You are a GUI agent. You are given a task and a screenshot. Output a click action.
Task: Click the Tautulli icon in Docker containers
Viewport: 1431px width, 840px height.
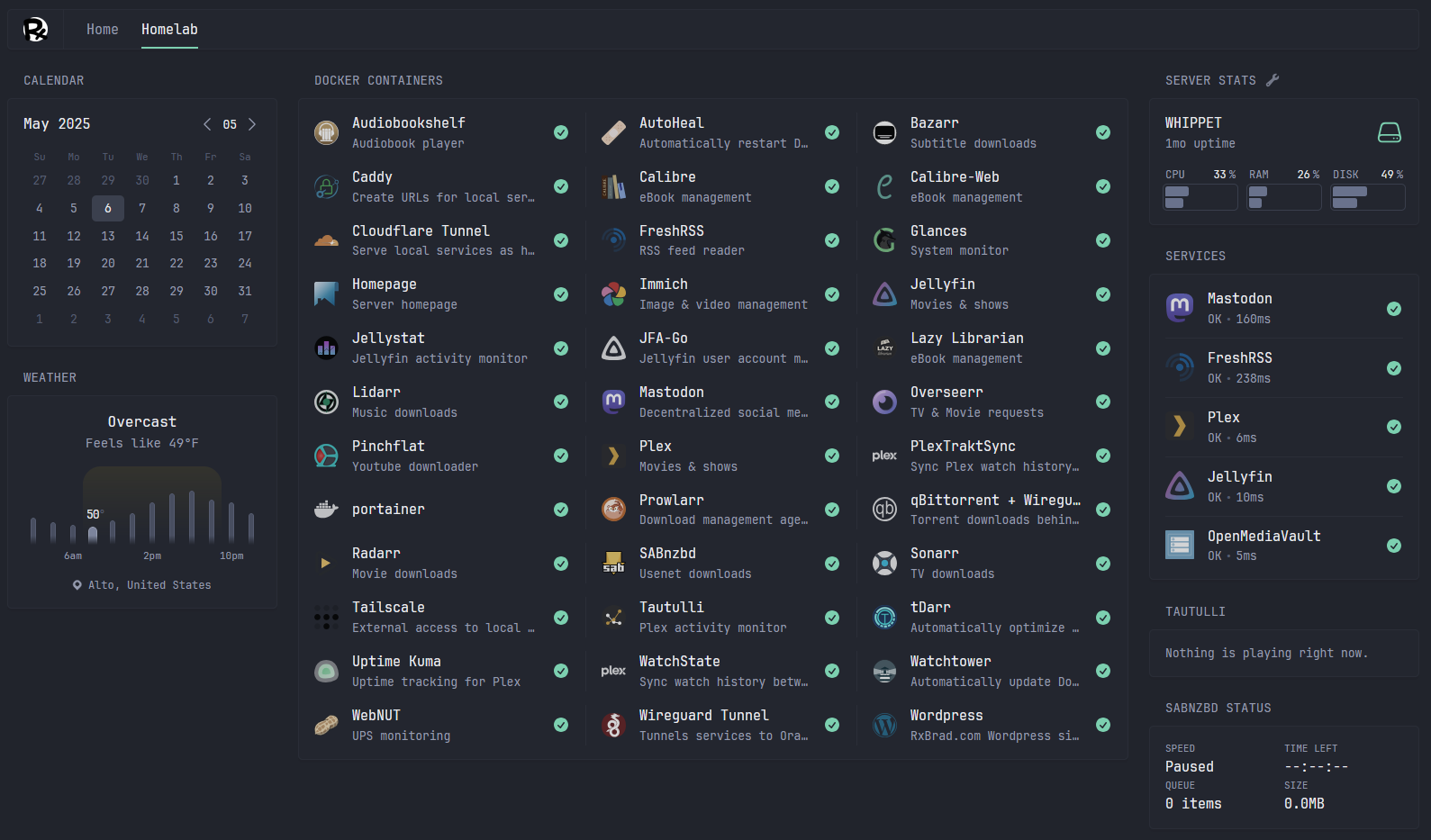click(613, 618)
